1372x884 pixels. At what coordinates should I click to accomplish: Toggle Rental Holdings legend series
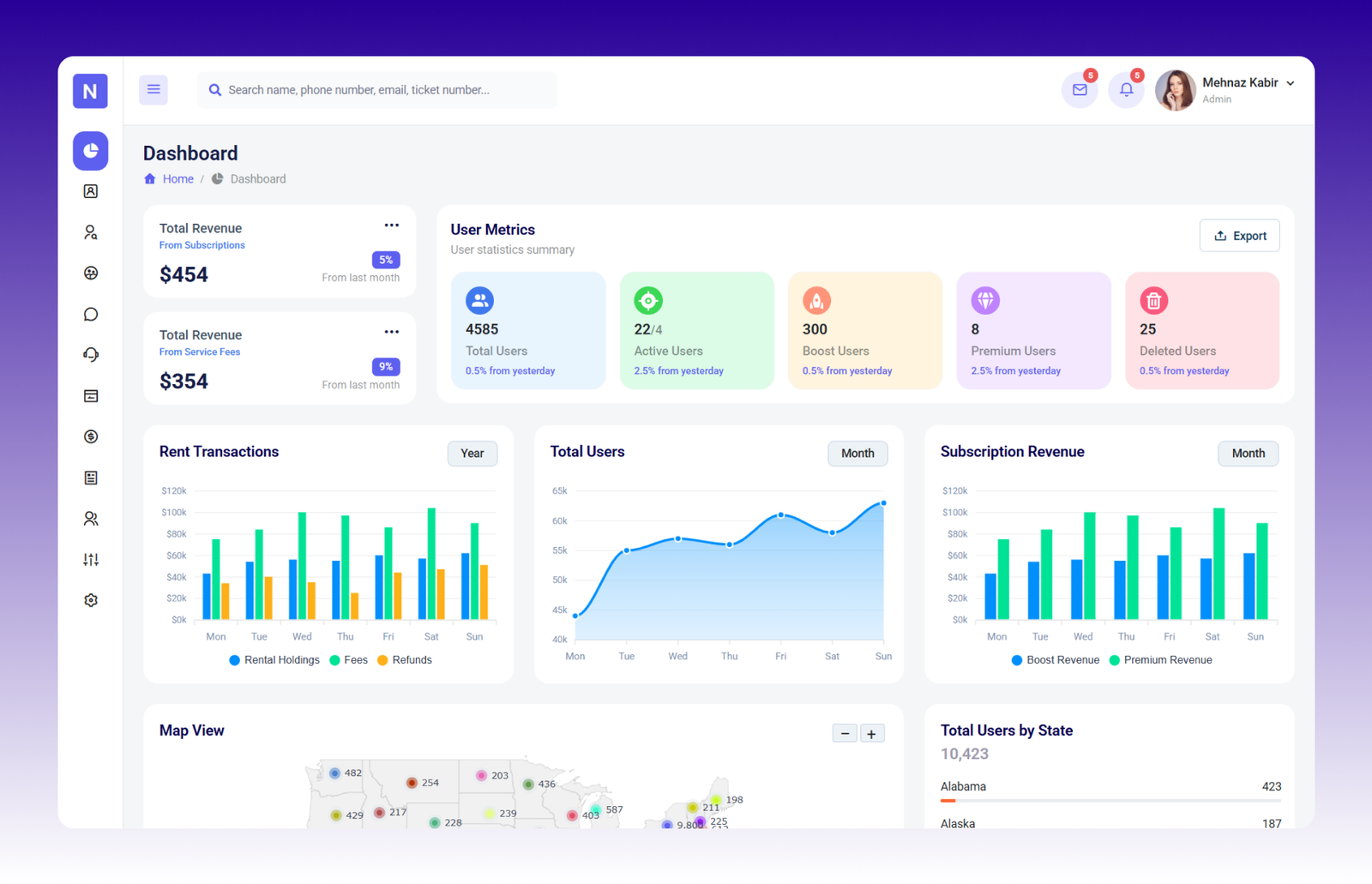[x=274, y=660]
